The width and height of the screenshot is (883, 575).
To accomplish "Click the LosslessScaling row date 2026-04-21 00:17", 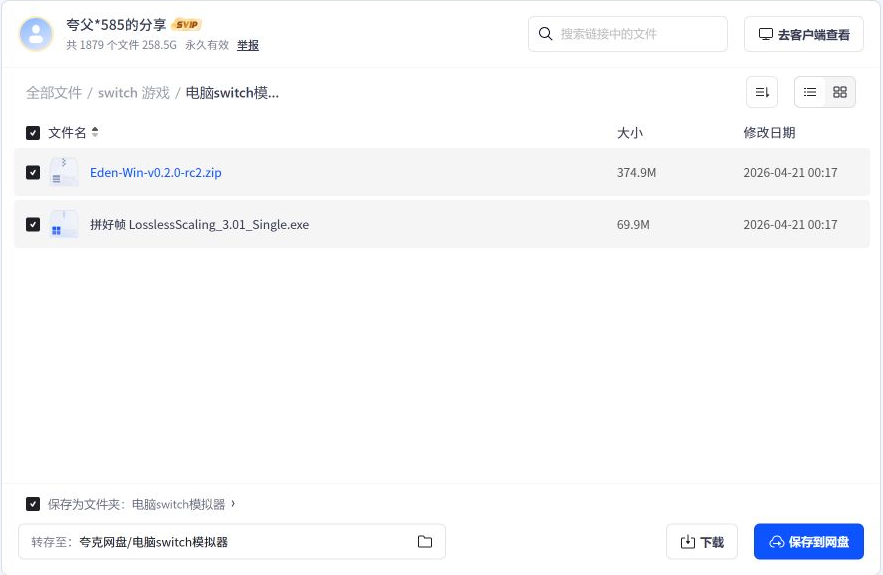I will (790, 224).
